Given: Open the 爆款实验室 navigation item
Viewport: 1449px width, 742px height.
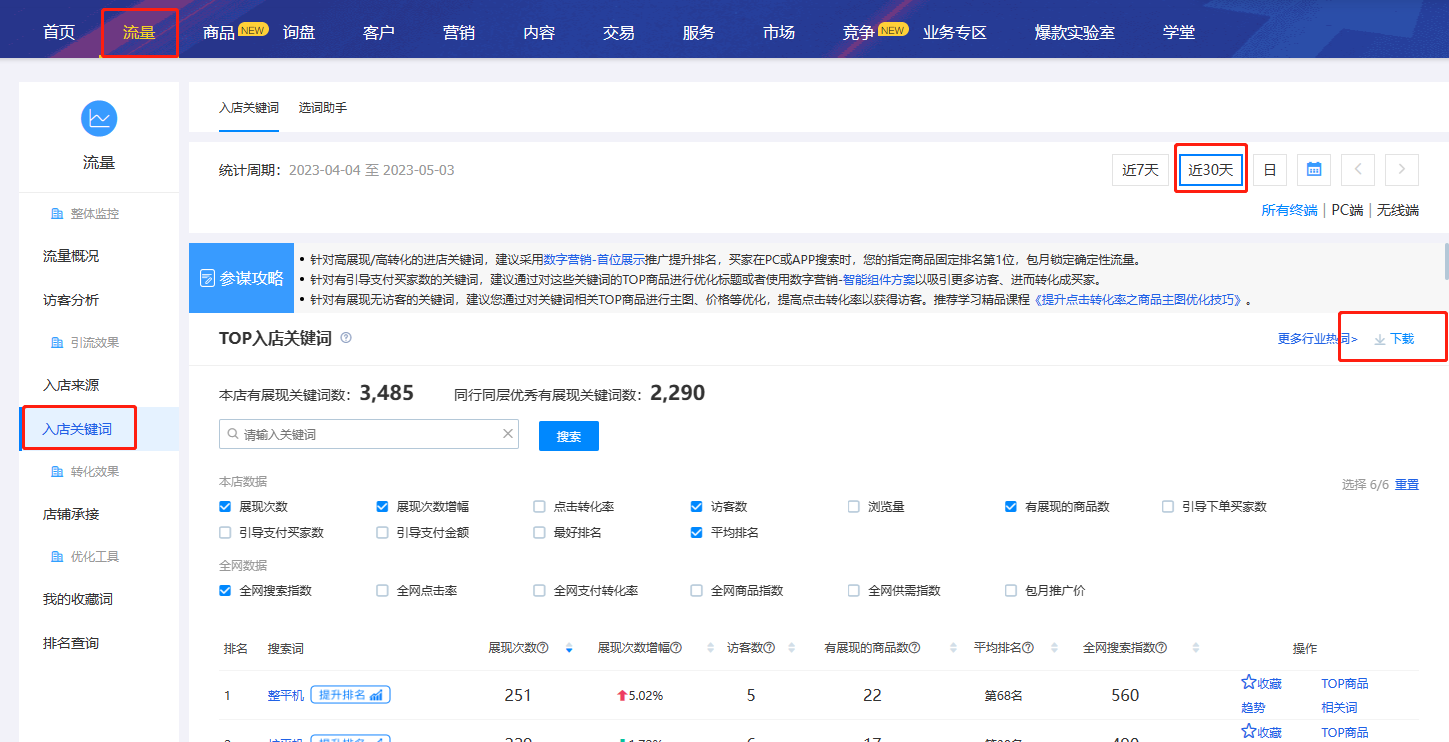Looking at the screenshot, I should click(x=1075, y=32).
